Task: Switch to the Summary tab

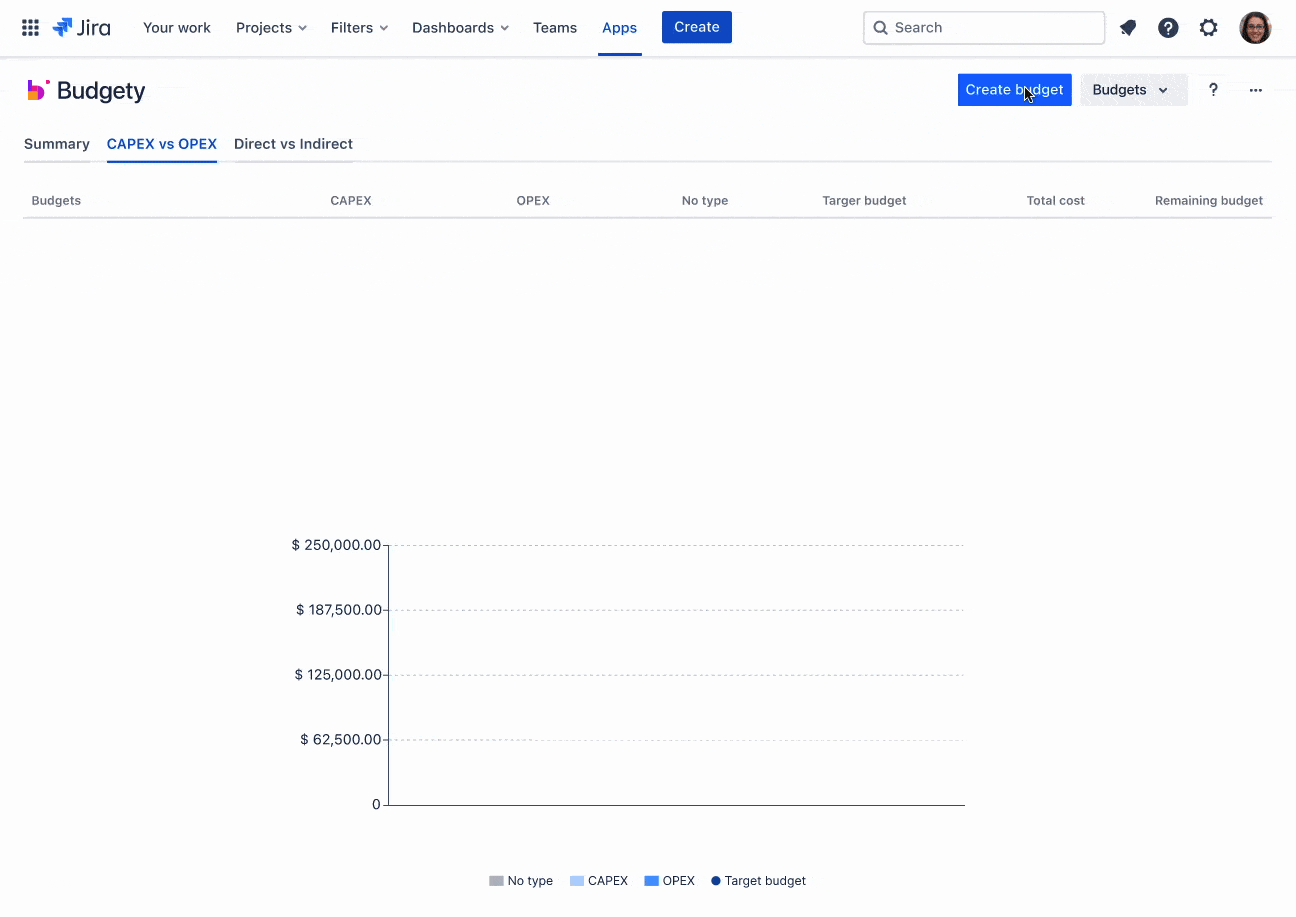Action: click(x=57, y=144)
